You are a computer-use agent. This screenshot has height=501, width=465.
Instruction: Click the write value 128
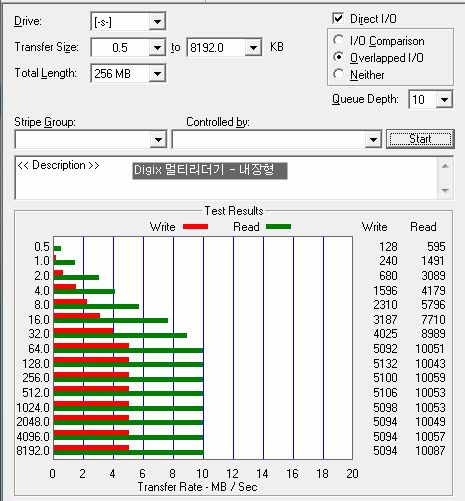[x=388, y=247]
